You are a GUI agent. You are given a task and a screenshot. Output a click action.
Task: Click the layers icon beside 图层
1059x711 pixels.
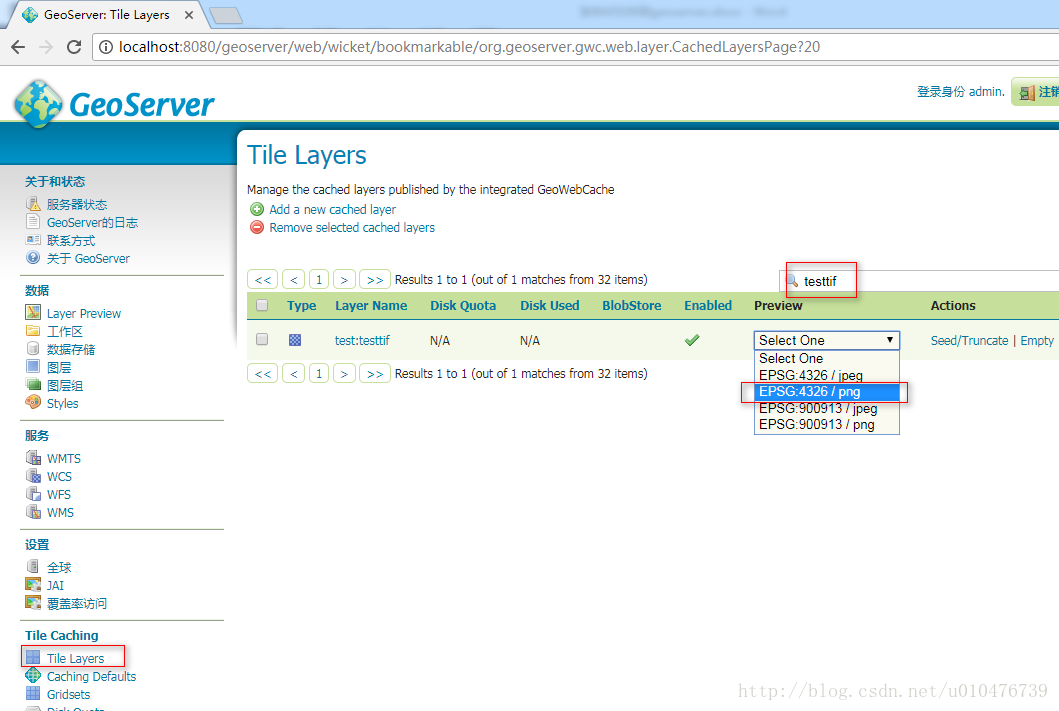click(33, 366)
